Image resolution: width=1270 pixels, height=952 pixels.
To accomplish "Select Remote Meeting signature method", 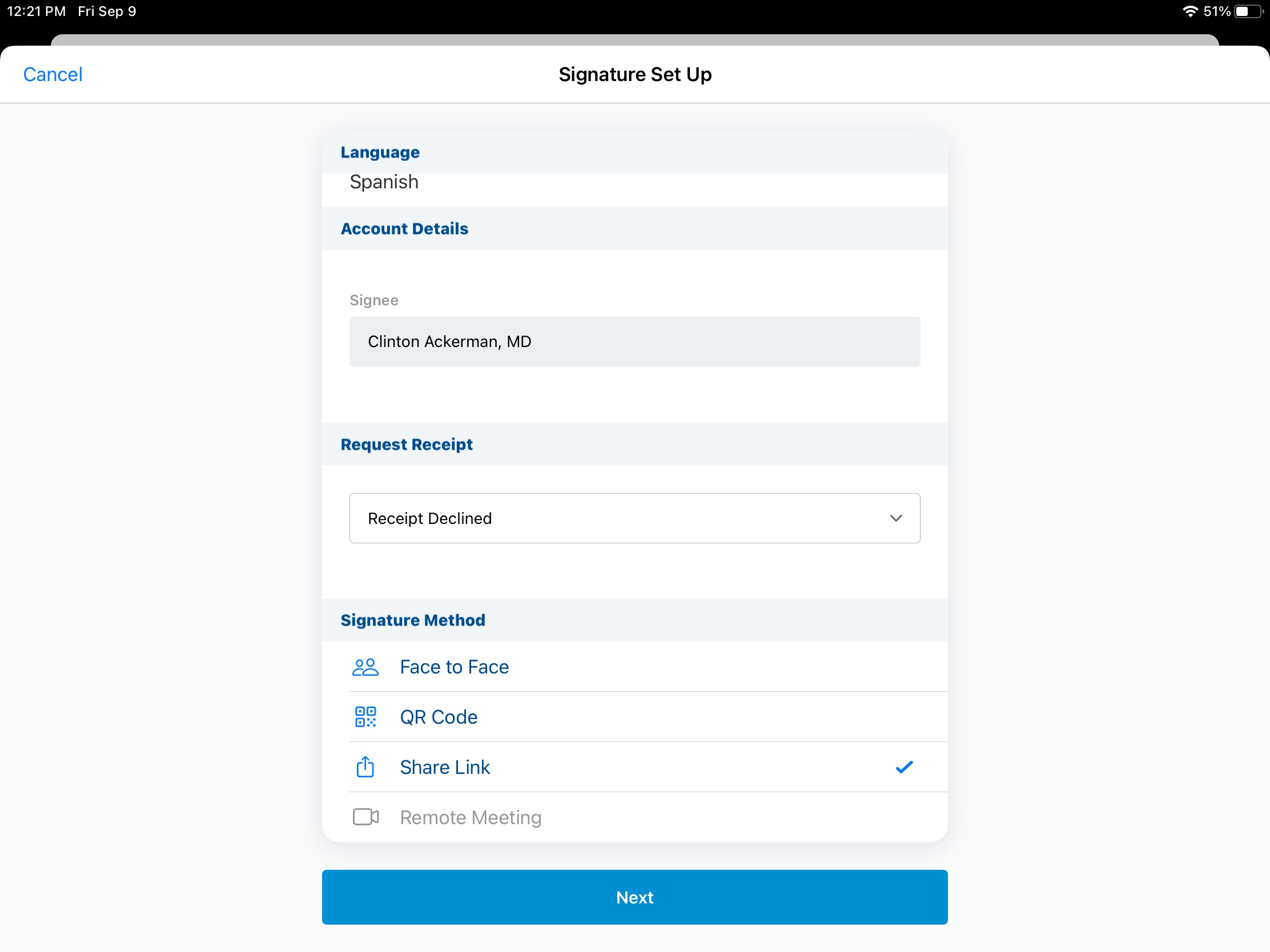I will coord(470,817).
